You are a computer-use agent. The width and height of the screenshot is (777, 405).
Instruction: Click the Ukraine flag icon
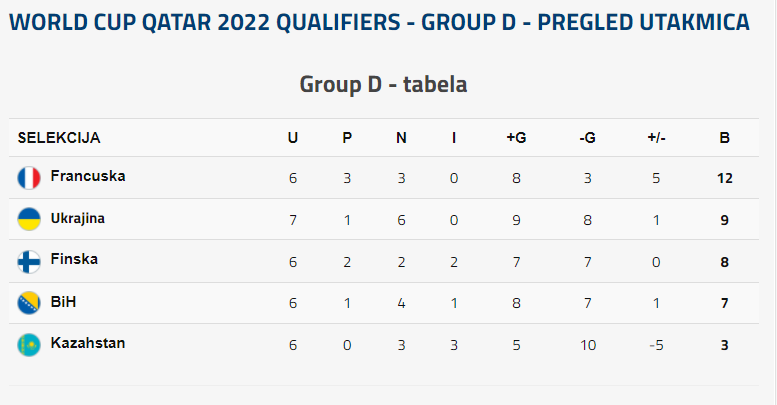pyautogui.click(x=29, y=219)
